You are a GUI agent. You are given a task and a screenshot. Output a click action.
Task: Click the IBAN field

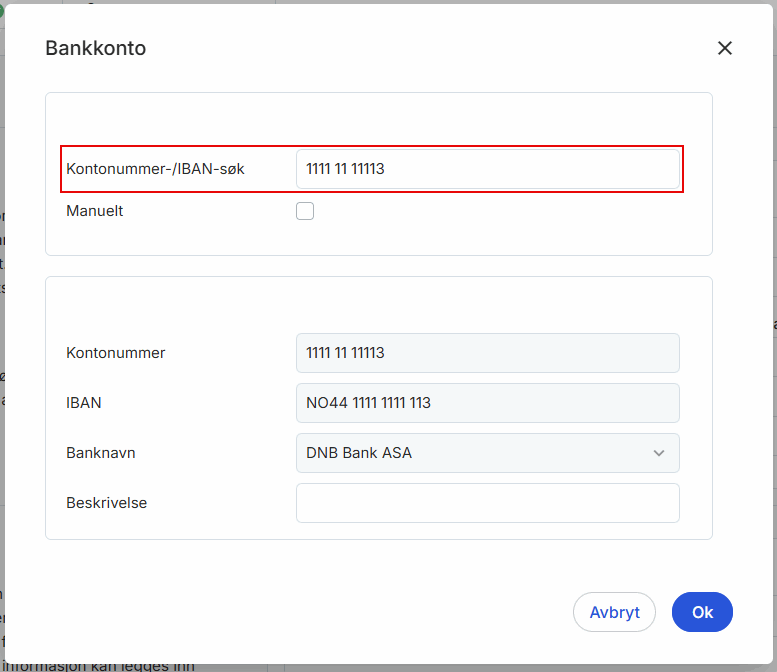488,403
